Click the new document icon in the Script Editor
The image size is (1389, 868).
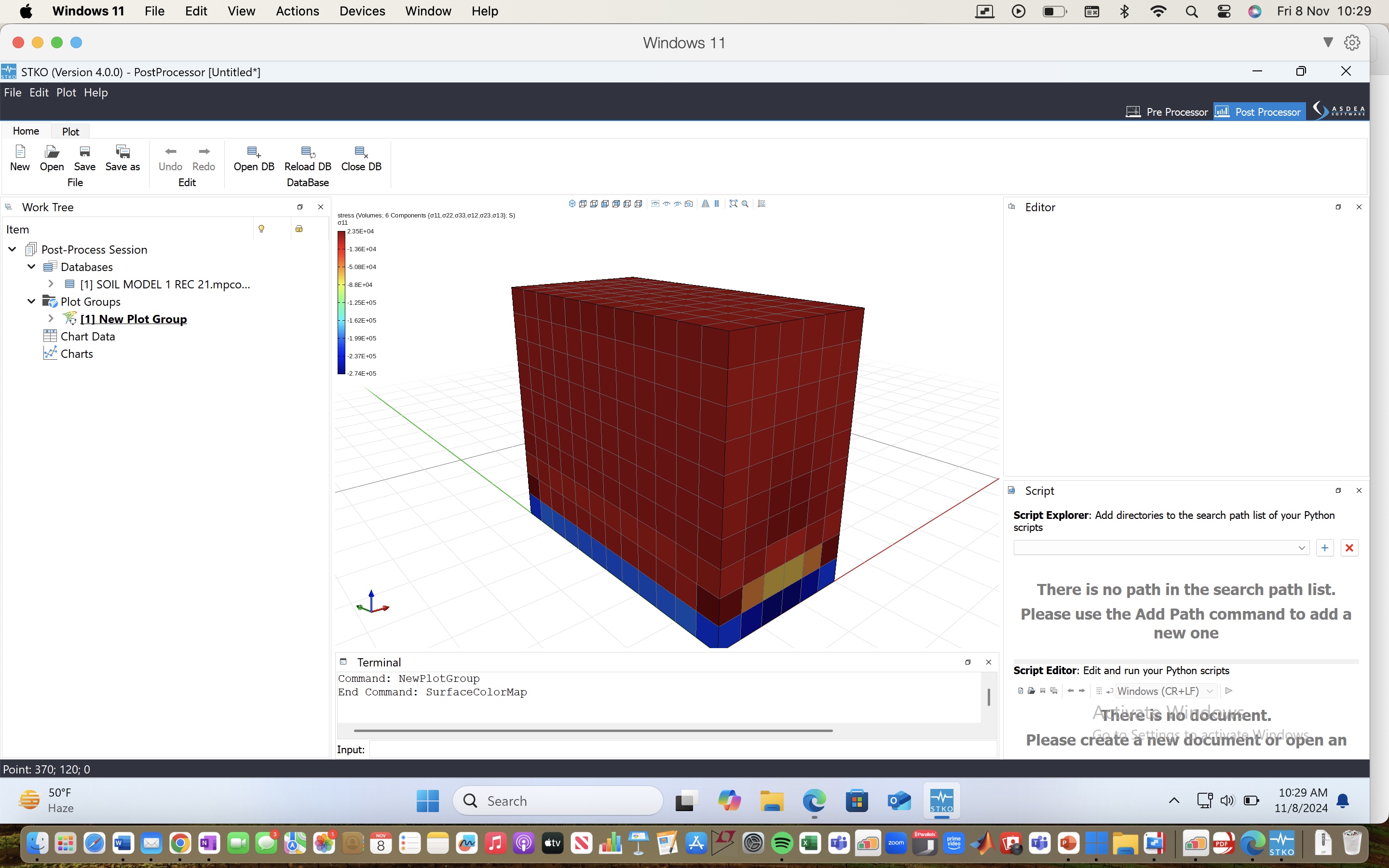1020,691
